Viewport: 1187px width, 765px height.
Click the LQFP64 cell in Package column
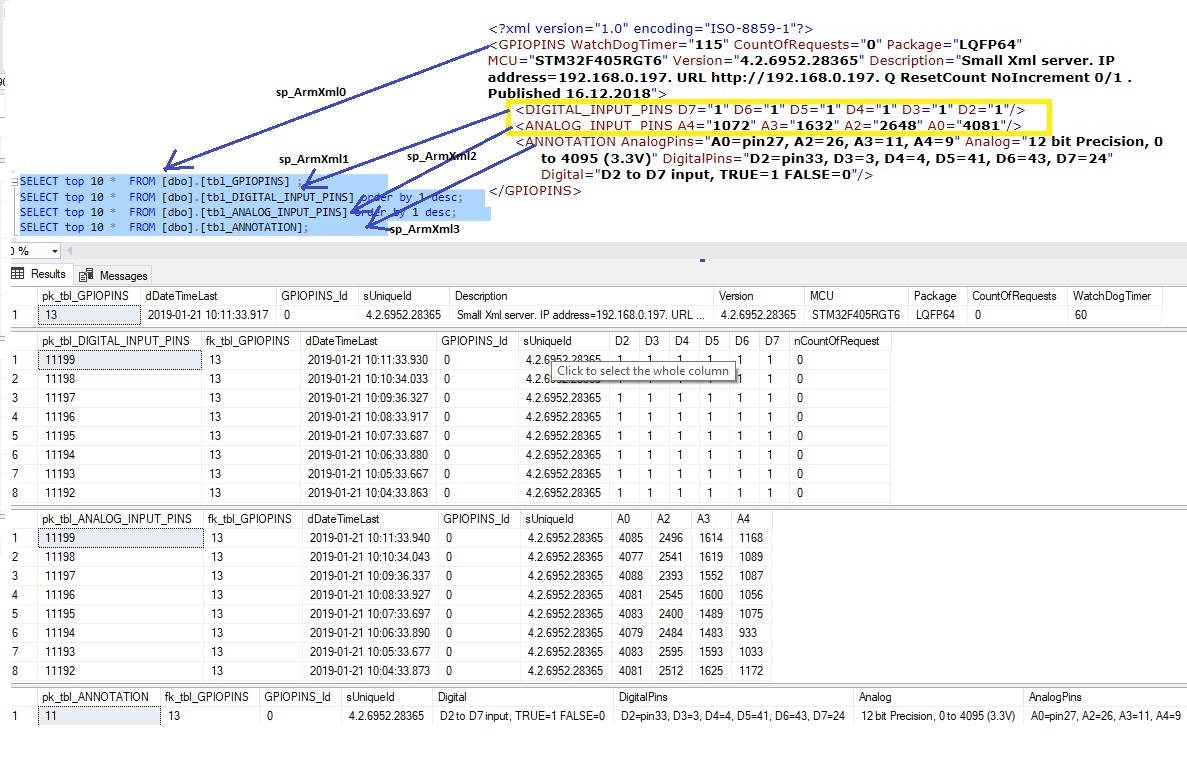[936, 315]
